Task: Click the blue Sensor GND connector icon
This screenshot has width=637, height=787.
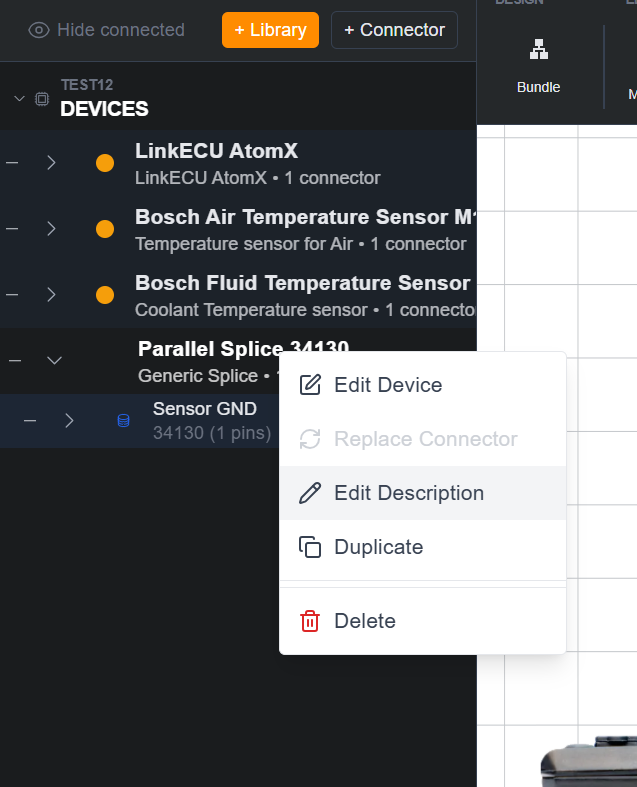Action: 123,421
